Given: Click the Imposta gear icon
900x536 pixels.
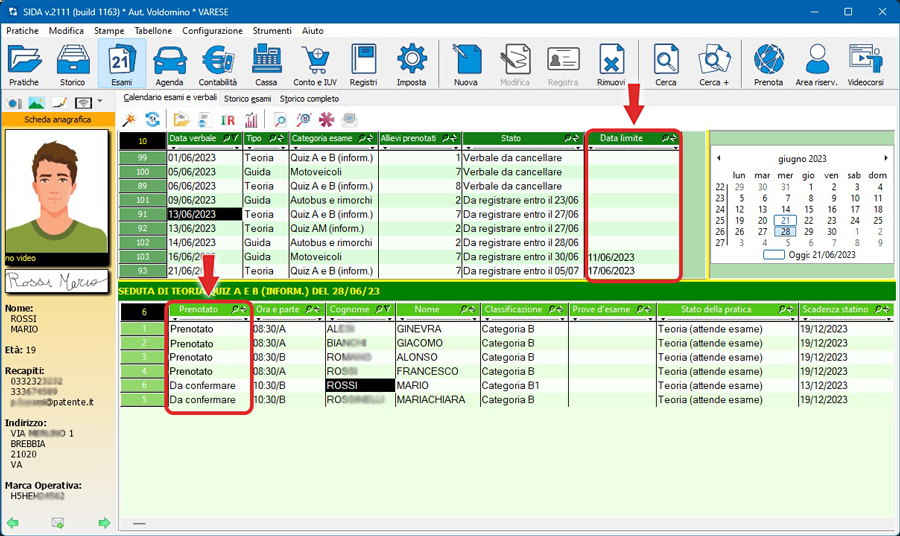Looking at the screenshot, I should click(412, 64).
